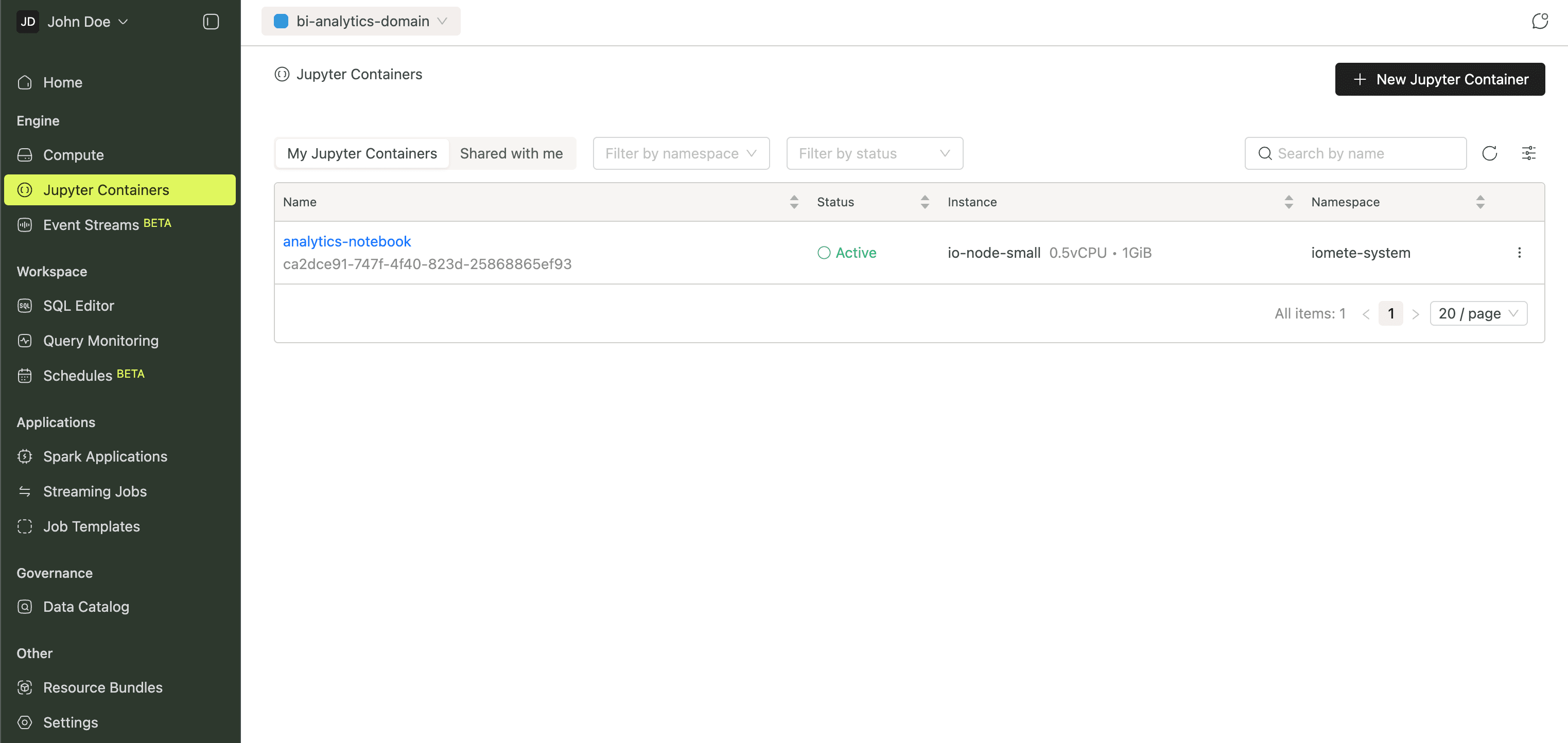Select Jupyter Containers in the sidebar
Image resolution: width=1568 pixels, height=743 pixels.
[106, 189]
